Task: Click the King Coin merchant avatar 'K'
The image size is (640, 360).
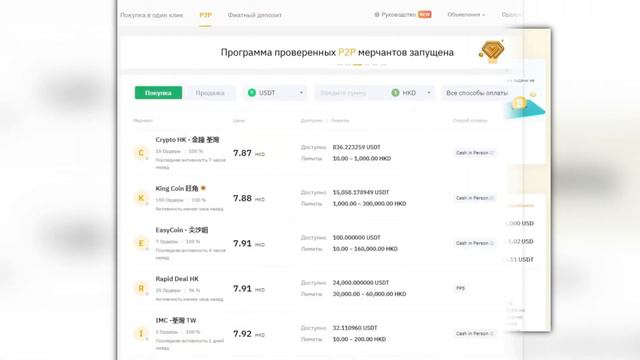Action: (x=141, y=198)
